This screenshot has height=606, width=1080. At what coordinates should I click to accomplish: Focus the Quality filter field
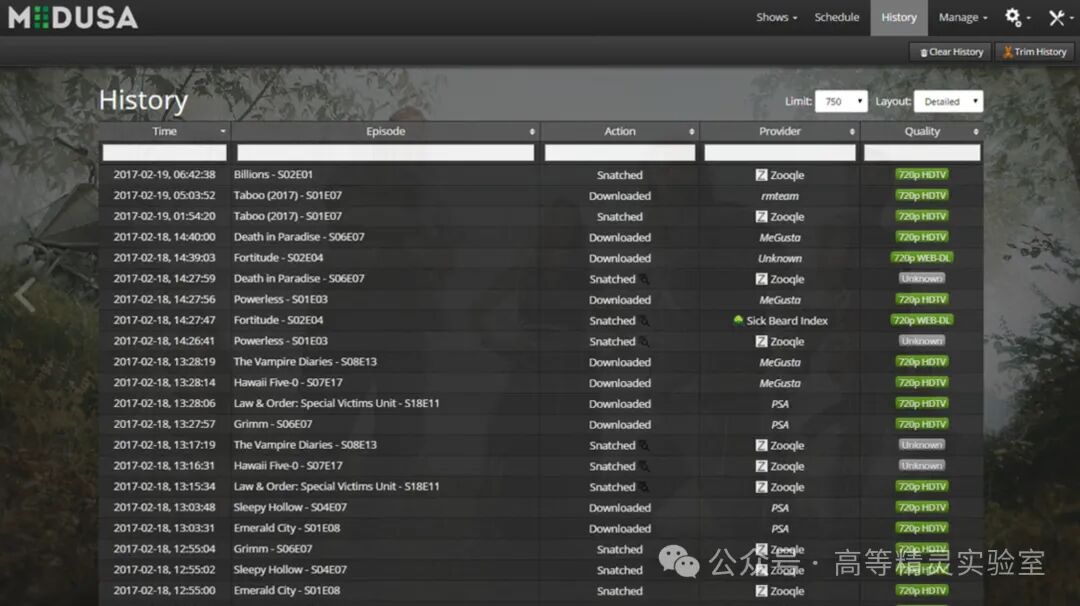[x=922, y=152]
